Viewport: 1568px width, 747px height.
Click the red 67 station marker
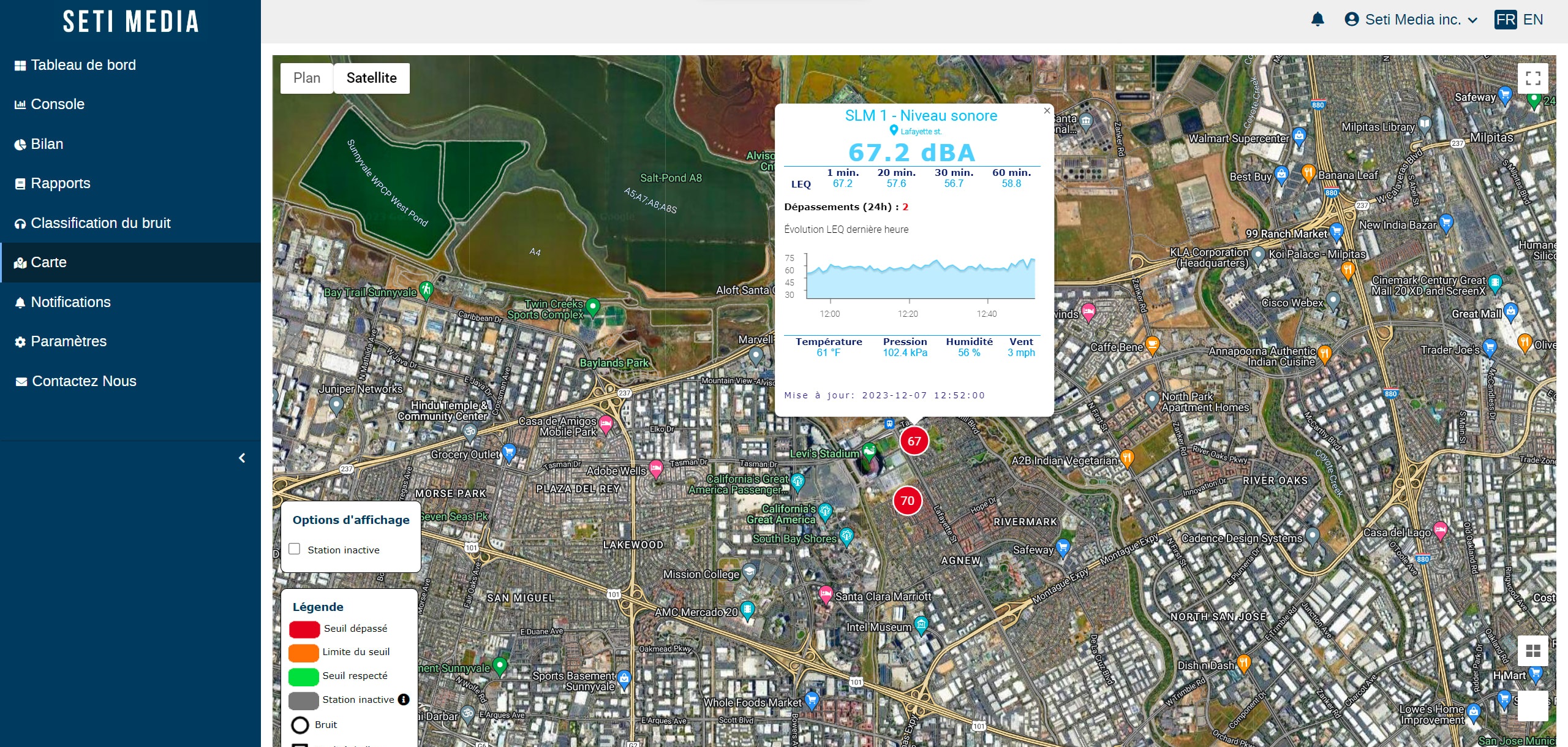(x=914, y=441)
